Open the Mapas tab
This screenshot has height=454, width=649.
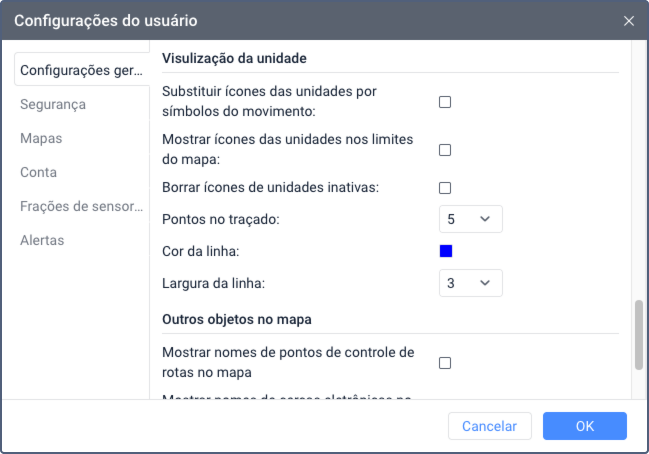[41, 138]
